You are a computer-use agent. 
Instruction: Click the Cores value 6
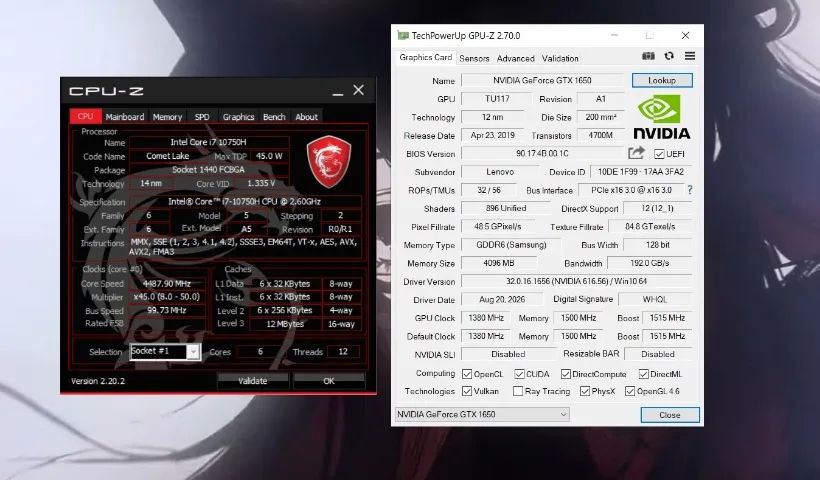260,351
